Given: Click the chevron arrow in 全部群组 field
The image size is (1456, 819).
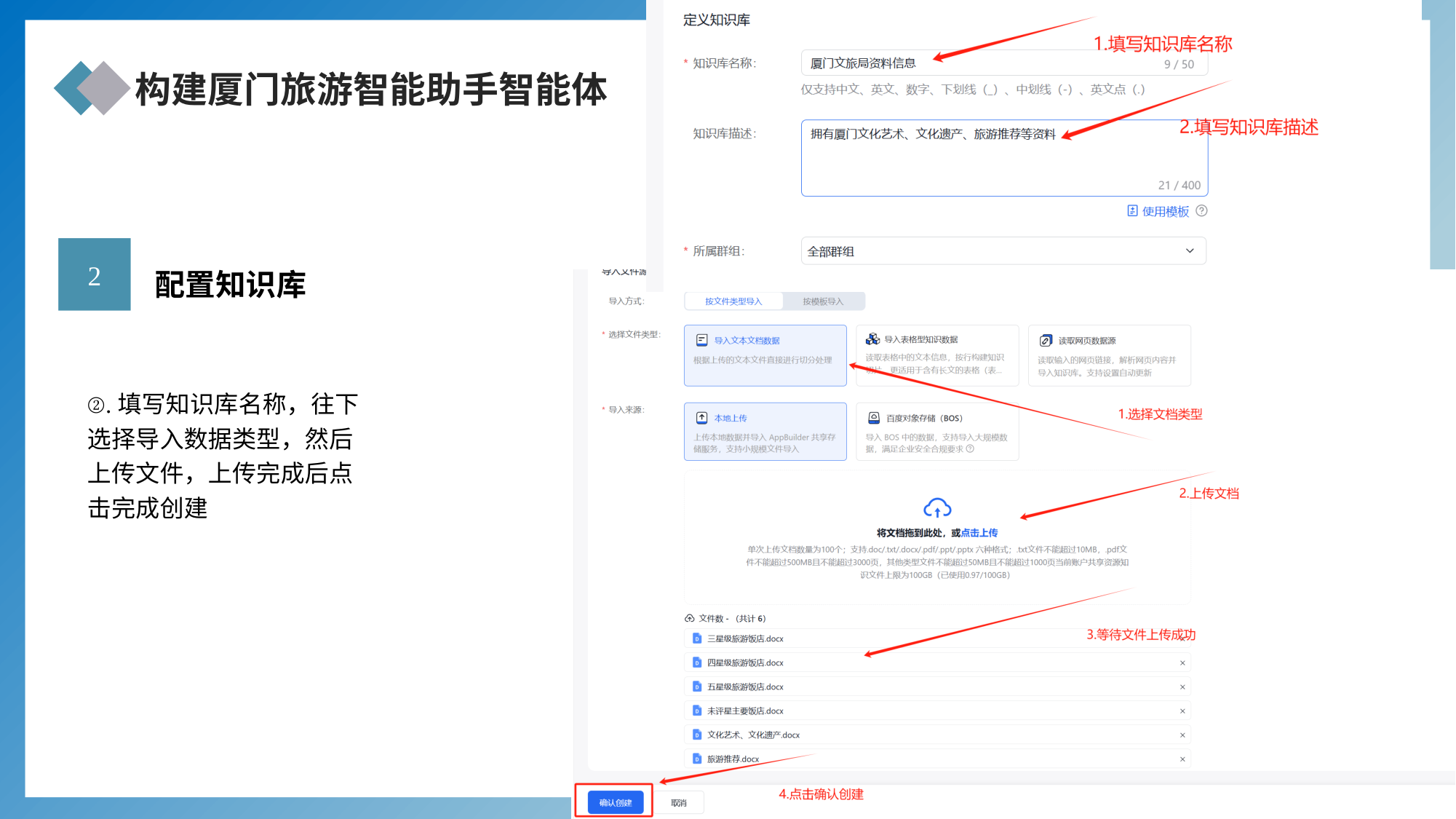Looking at the screenshot, I should click(x=1190, y=251).
